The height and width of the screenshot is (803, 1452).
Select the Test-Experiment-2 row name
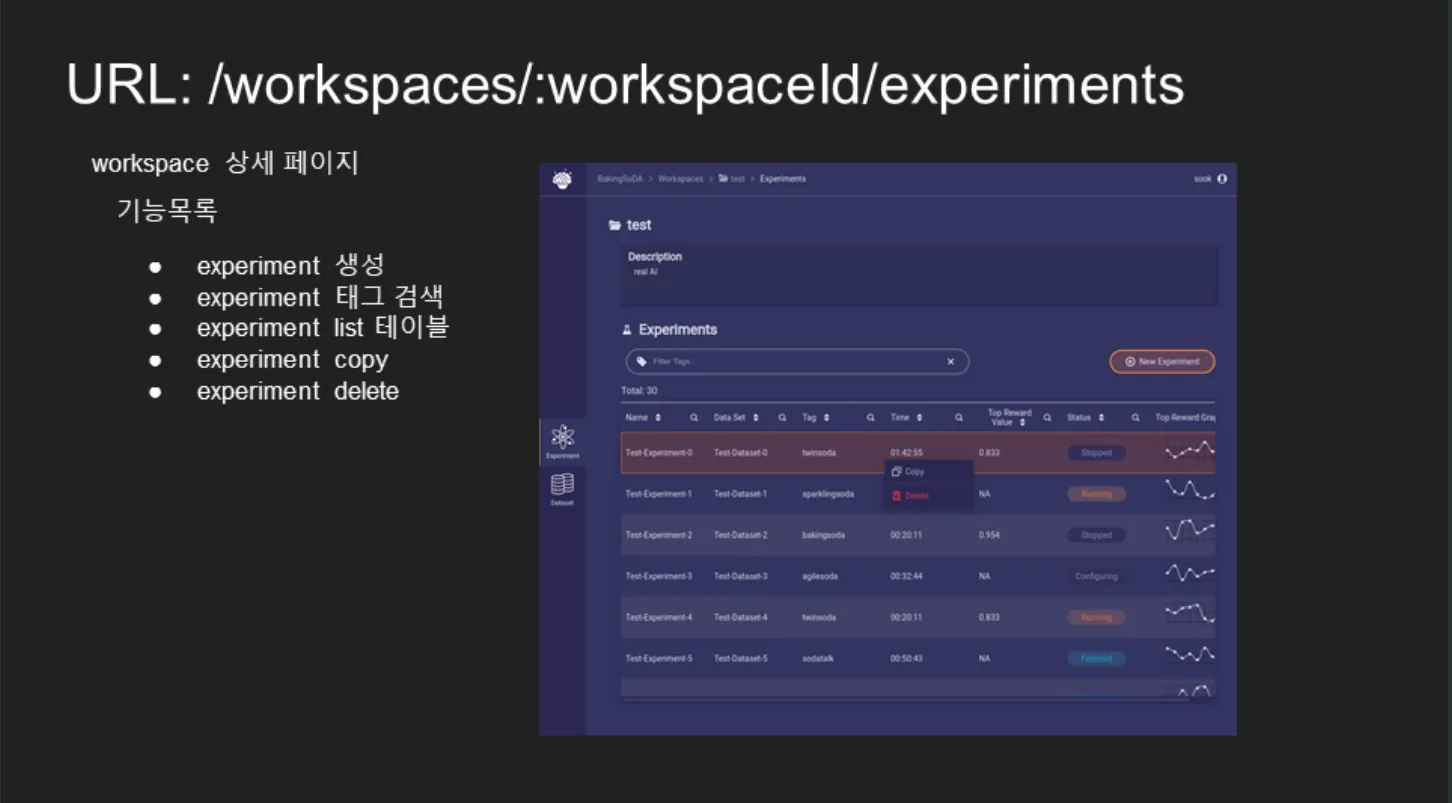tap(658, 535)
